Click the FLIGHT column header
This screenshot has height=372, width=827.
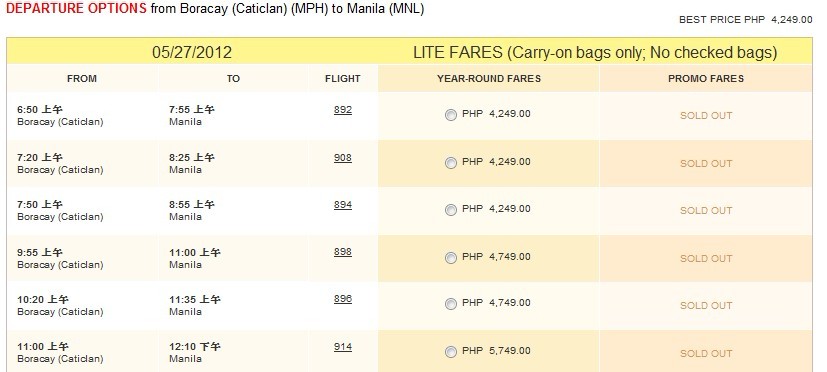(x=343, y=79)
